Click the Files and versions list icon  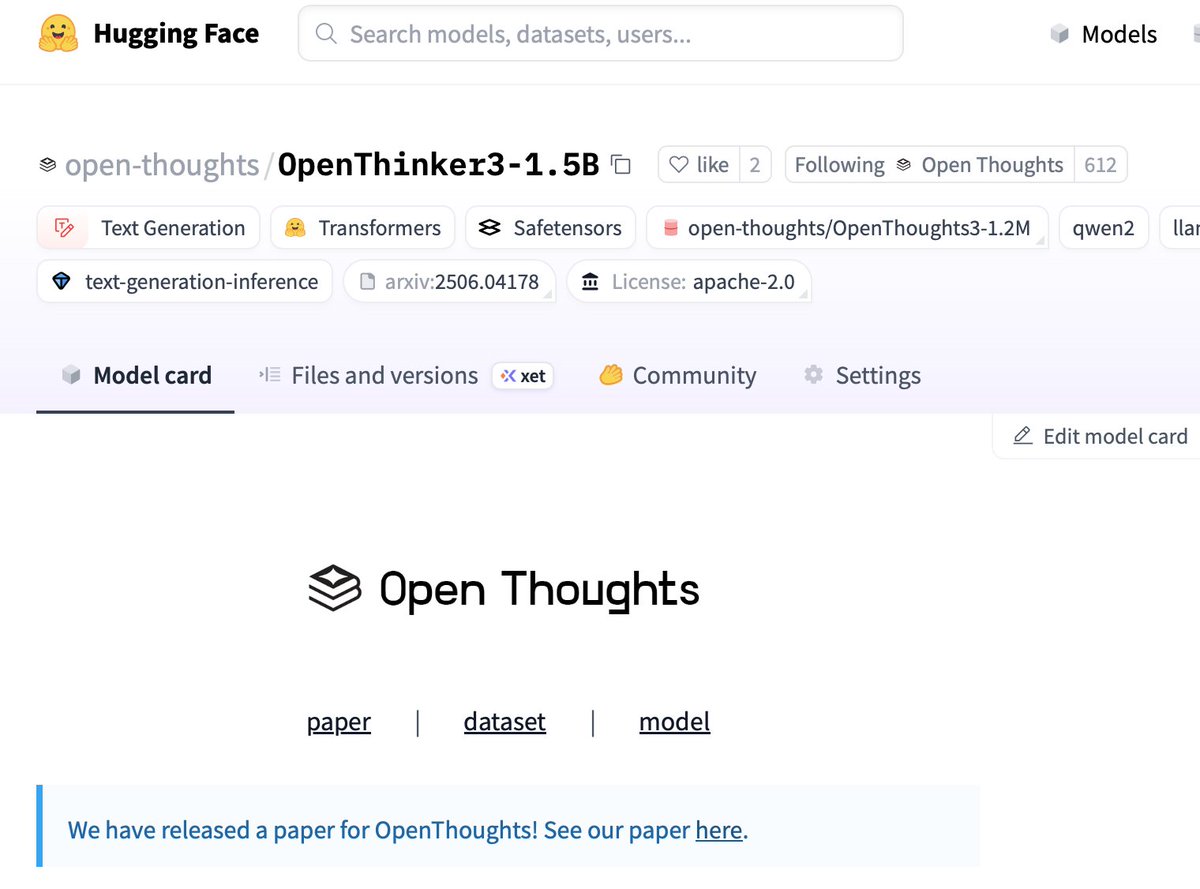tap(270, 375)
